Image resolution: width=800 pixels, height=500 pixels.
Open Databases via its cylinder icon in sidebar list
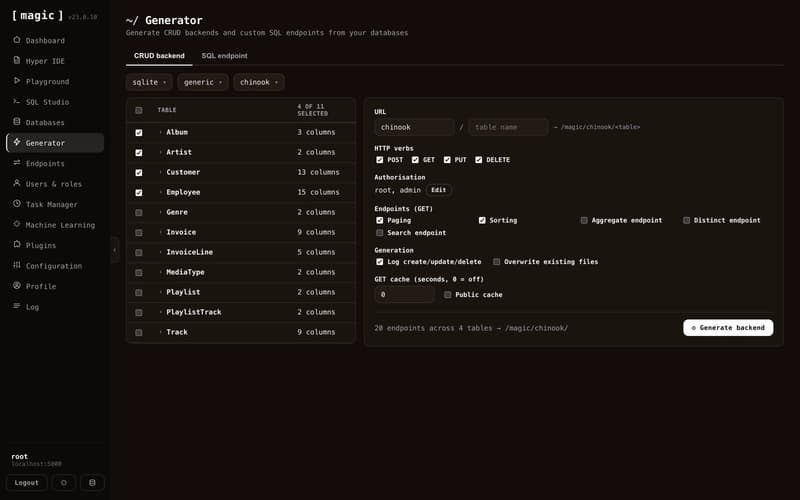[x=17, y=121]
